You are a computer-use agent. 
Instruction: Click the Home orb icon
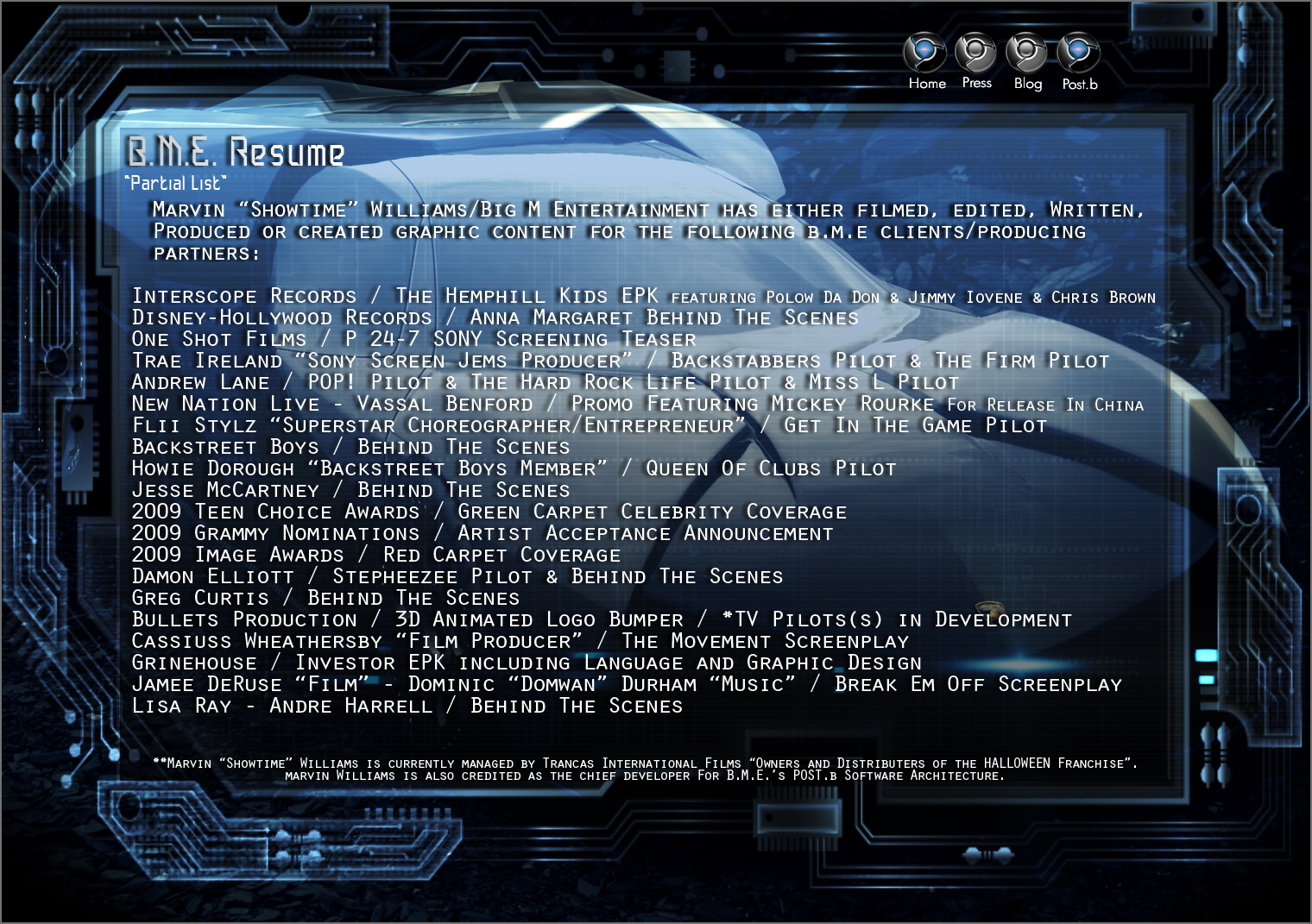[924, 53]
